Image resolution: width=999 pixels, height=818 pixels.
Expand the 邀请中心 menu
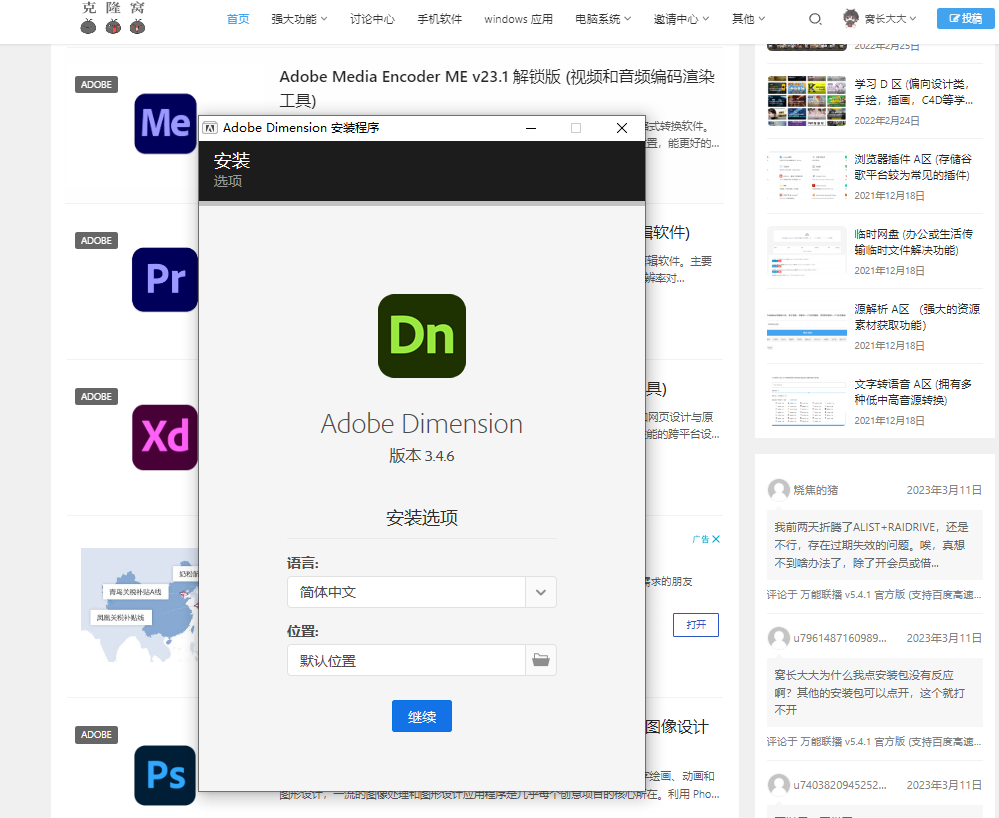[681, 19]
